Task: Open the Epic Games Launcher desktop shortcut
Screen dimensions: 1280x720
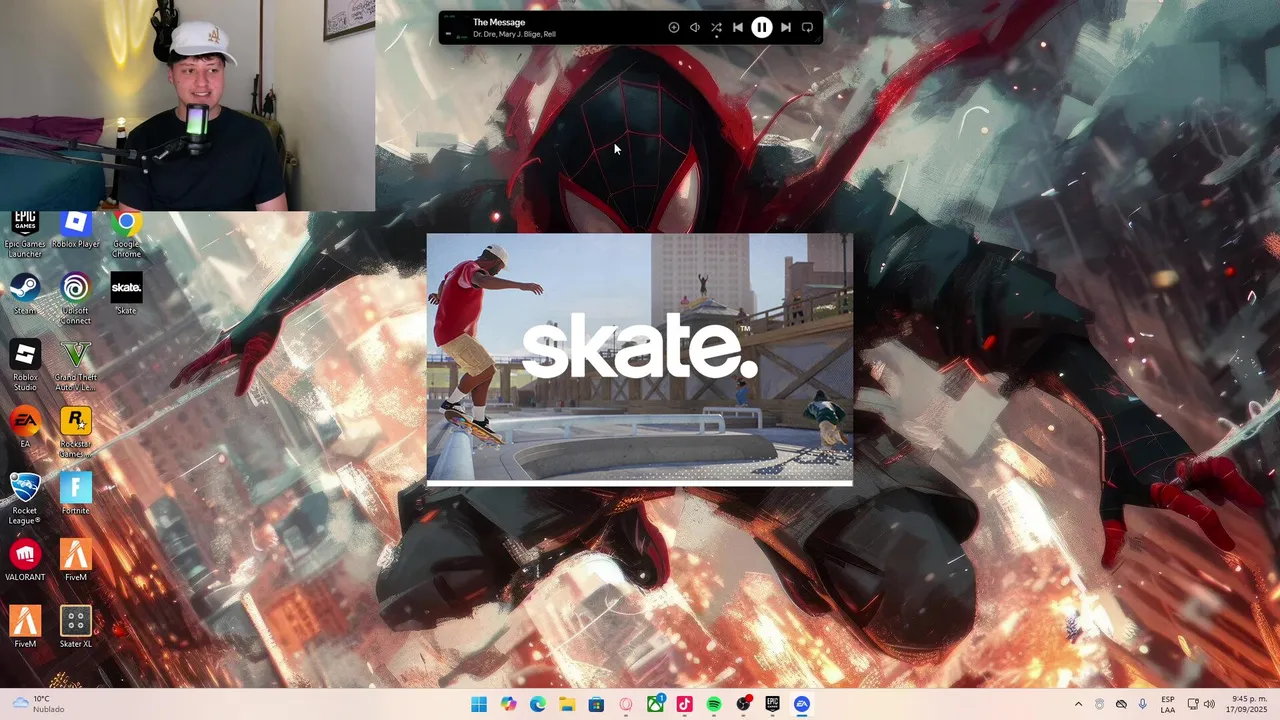Action: [x=25, y=232]
